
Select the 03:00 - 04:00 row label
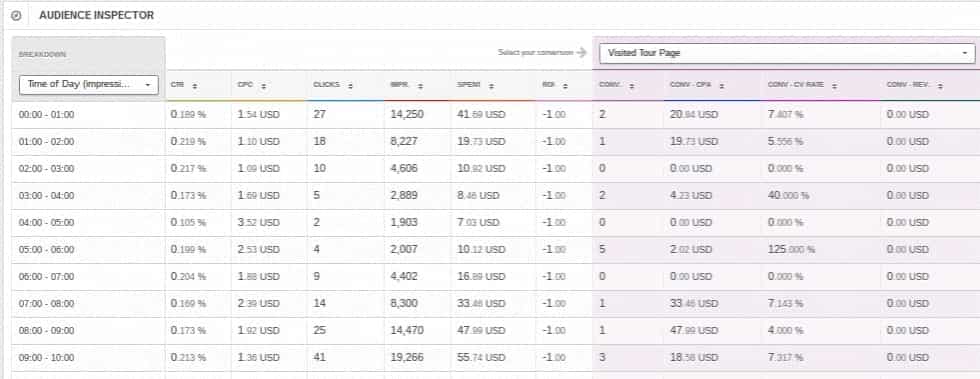click(x=46, y=196)
